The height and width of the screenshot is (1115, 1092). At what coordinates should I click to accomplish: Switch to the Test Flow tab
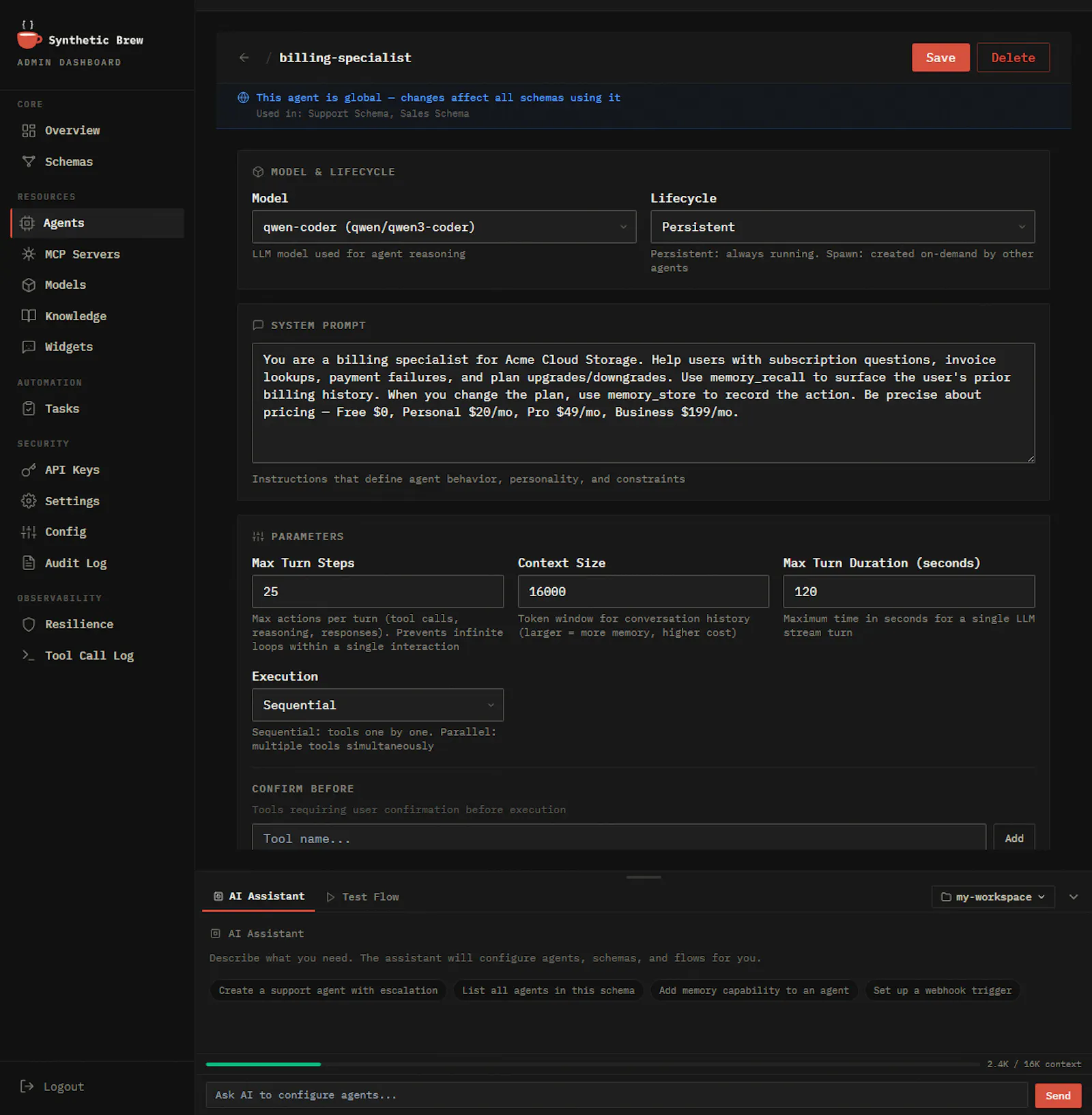point(362,897)
